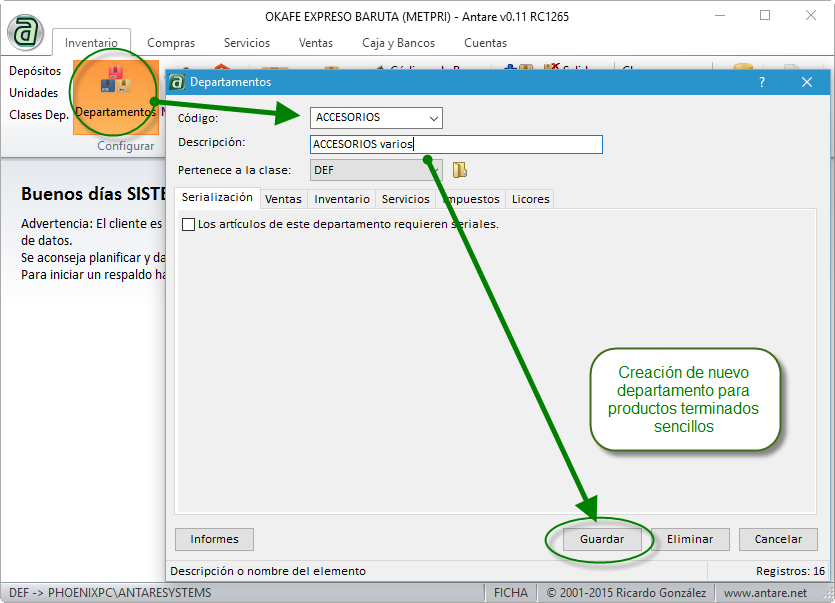Image resolution: width=835 pixels, height=603 pixels.
Task: Click the dialog help question mark
Action: point(762,82)
